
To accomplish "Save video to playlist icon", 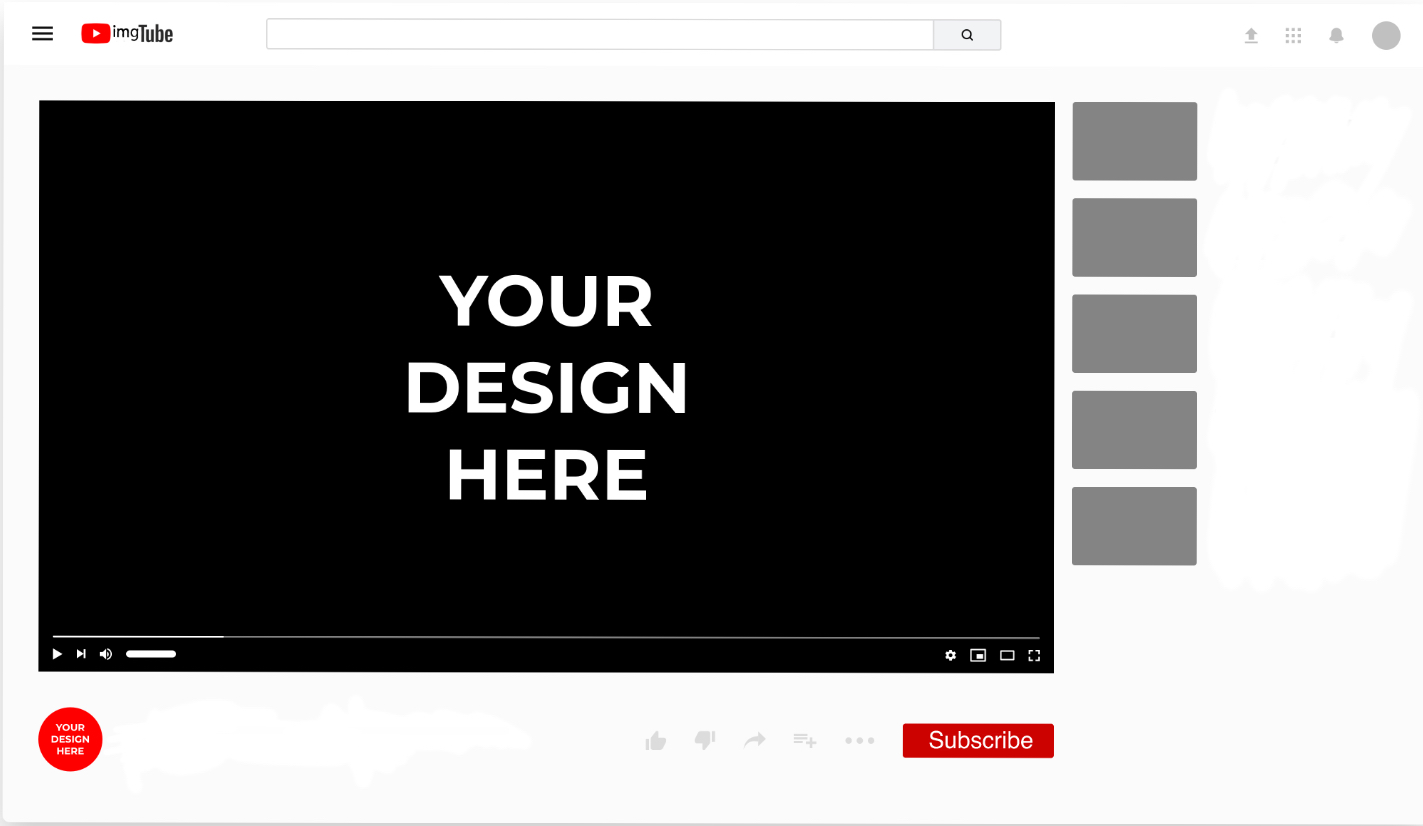I will [805, 740].
